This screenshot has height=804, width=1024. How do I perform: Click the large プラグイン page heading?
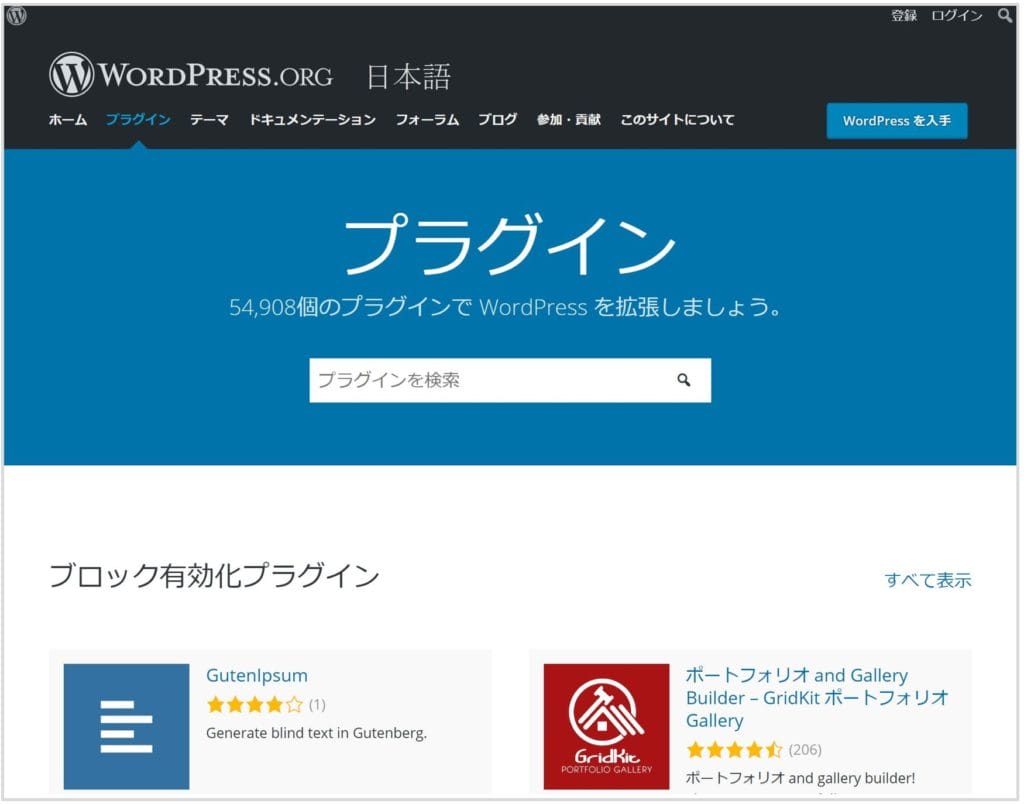pyautogui.click(x=510, y=244)
